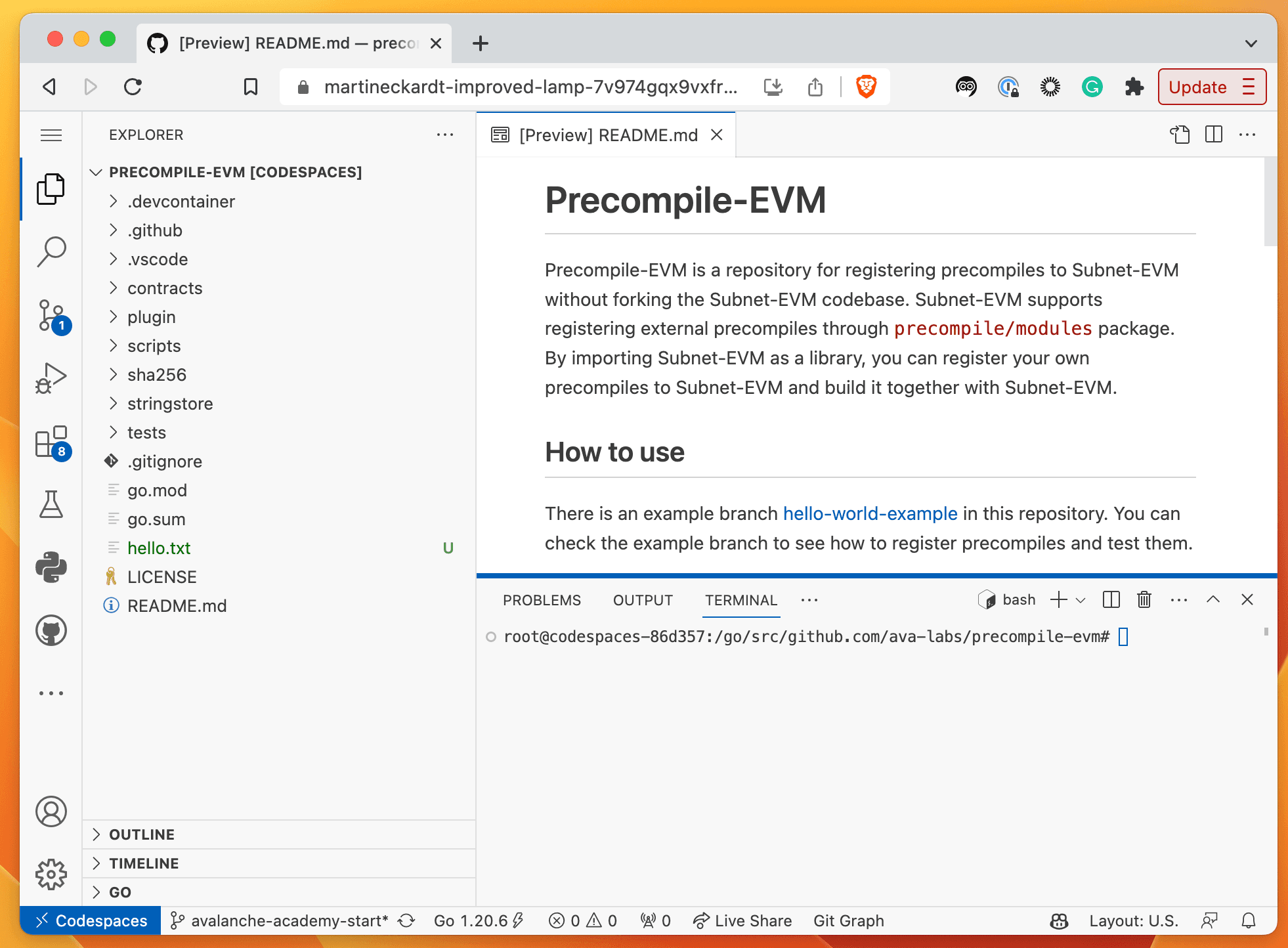The height and width of the screenshot is (948, 1288).
Task: Open the Extensions view icon
Action: pos(51,442)
